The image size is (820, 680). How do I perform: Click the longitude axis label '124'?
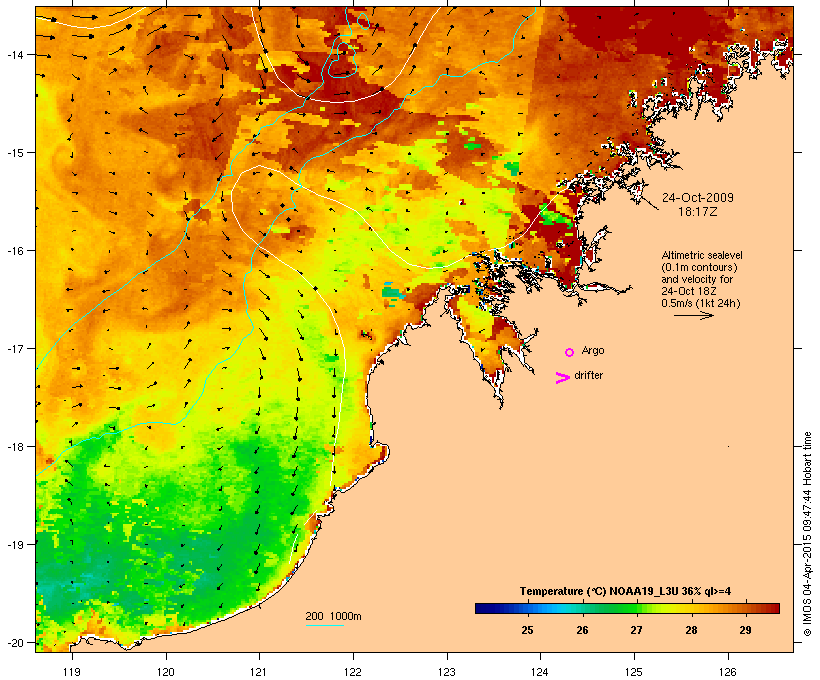540,672
